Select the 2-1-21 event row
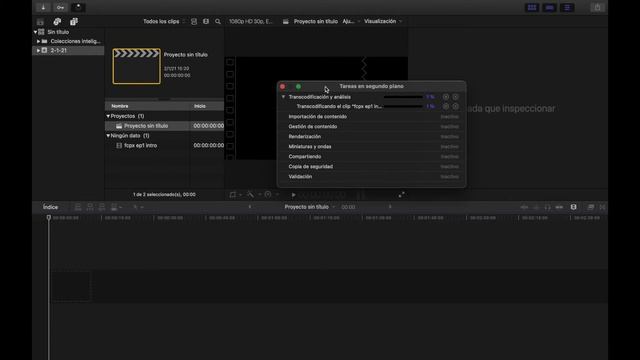The width and height of the screenshot is (640, 360). click(x=68, y=51)
